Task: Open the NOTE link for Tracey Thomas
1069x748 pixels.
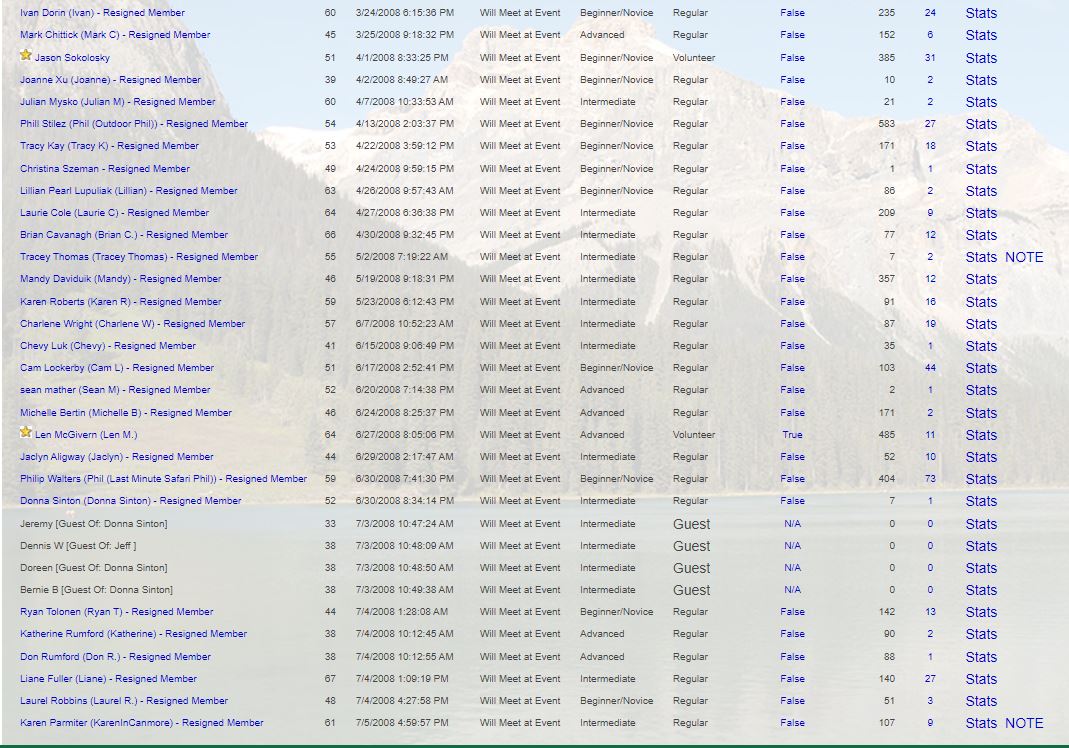Action: coord(1023,257)
